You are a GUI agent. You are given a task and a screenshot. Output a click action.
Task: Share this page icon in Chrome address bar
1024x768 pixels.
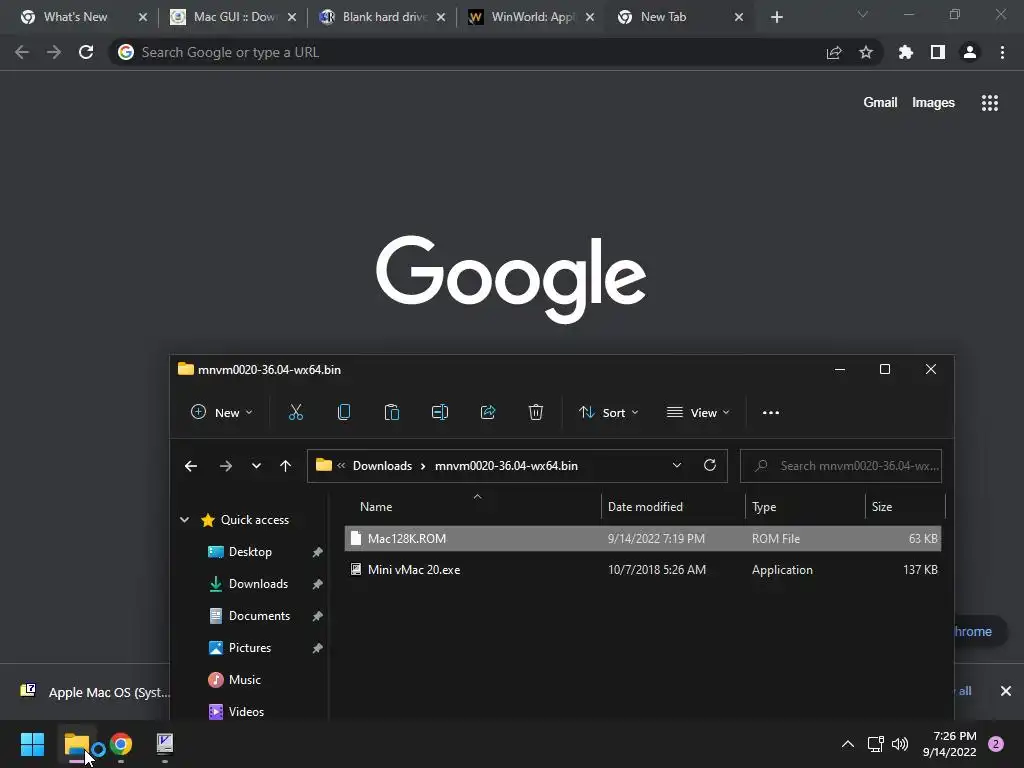point(834,52)
